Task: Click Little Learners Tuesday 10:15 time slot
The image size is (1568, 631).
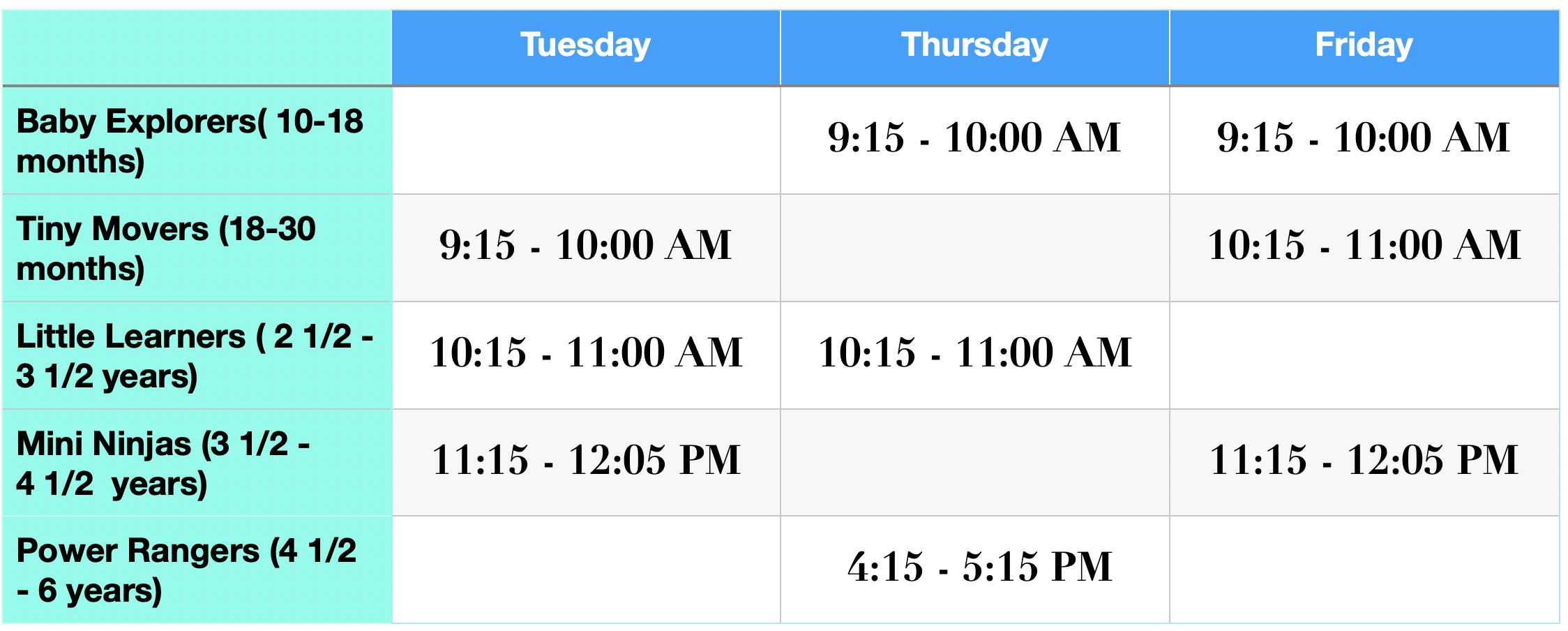Action: tap(585, 352)
